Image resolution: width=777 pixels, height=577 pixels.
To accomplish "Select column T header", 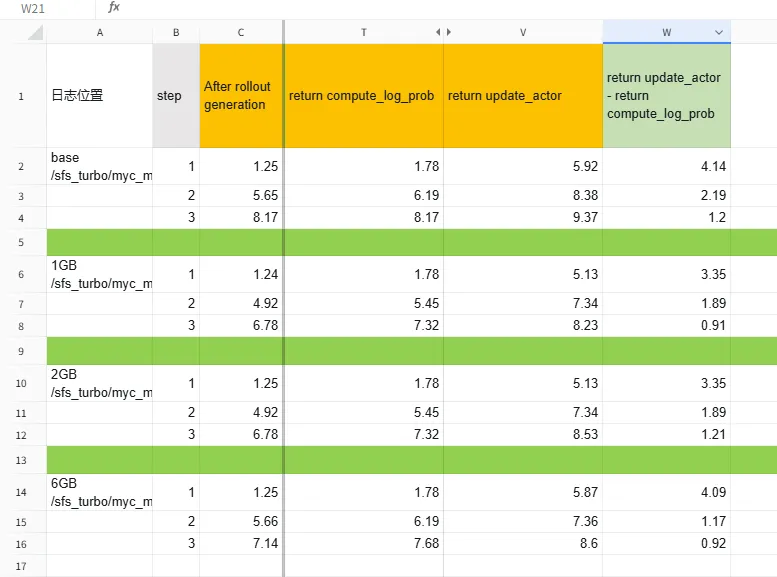I will point(363,32).
